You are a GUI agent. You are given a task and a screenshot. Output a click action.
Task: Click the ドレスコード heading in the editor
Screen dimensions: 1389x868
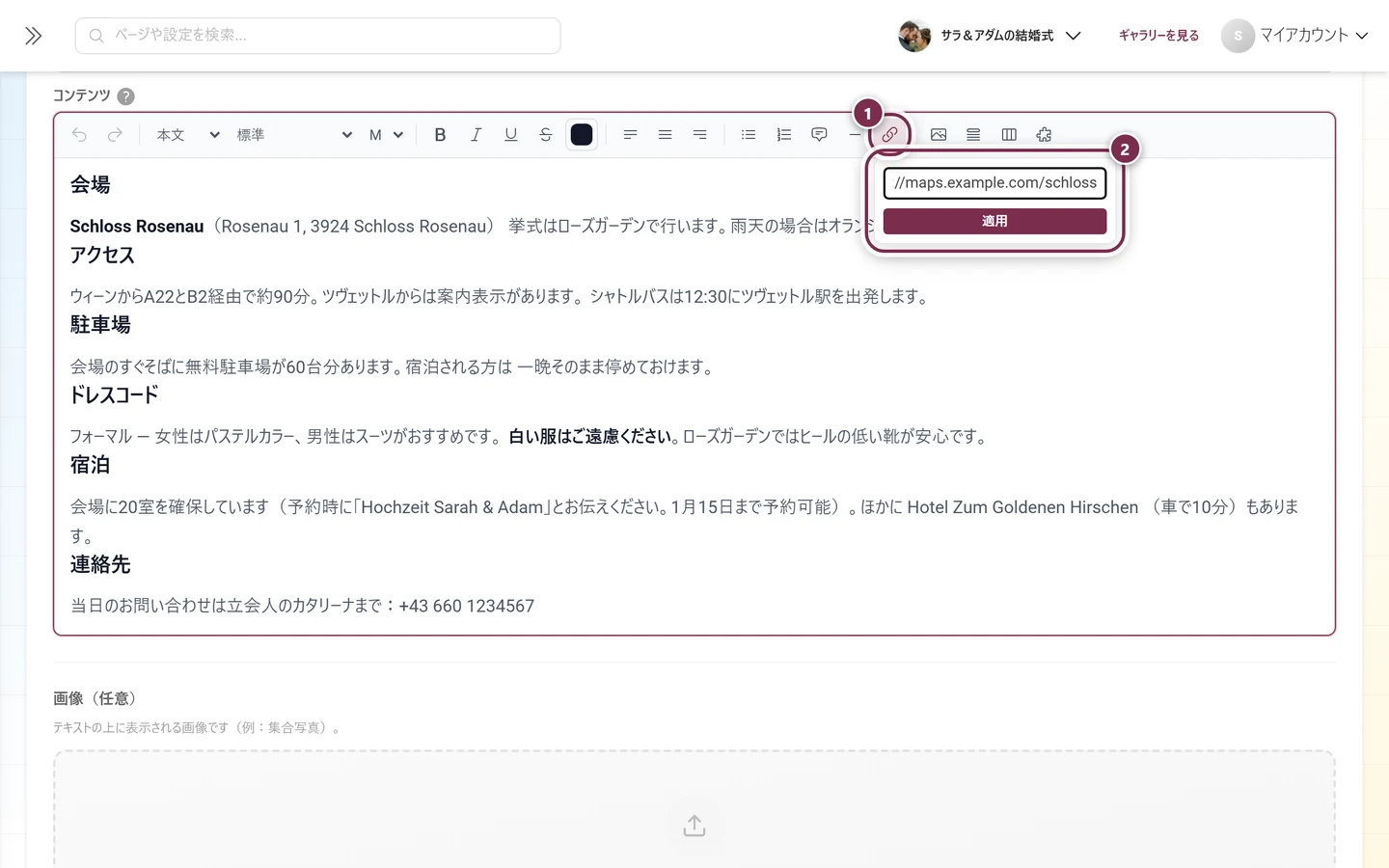pos(114,395)
